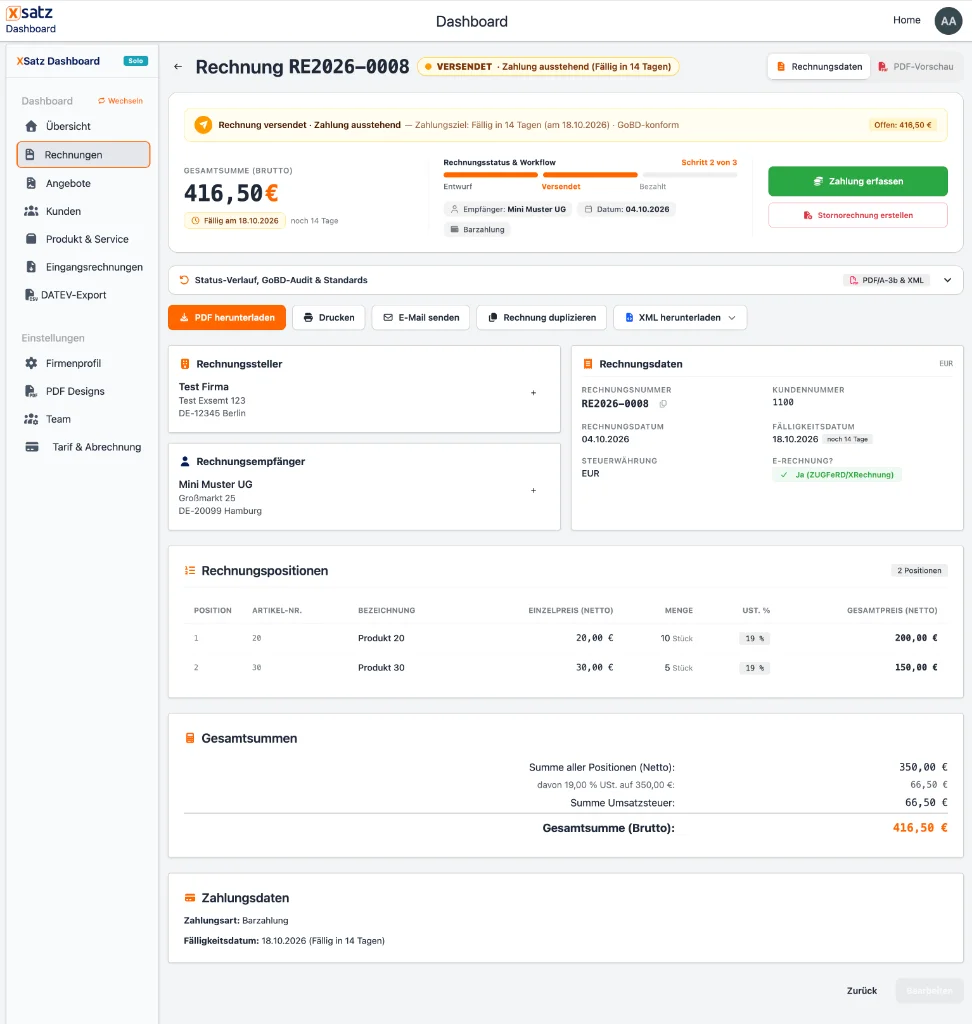Screen dimensions: 972x1024
Task: Expand the Status-Verlauf section chevron
Action: coord(947,280)
